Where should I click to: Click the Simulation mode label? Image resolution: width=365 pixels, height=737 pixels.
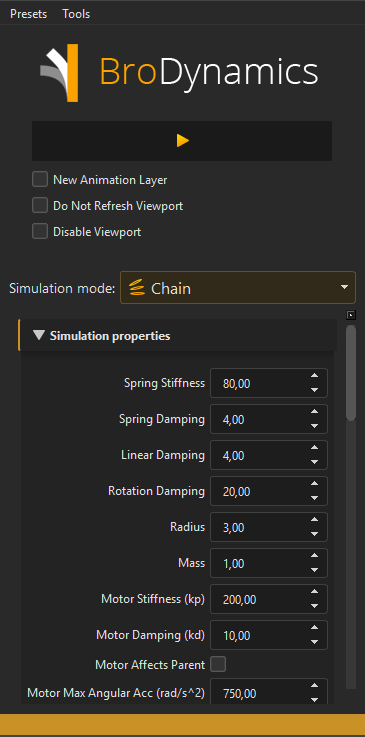[x=62, y=288]
